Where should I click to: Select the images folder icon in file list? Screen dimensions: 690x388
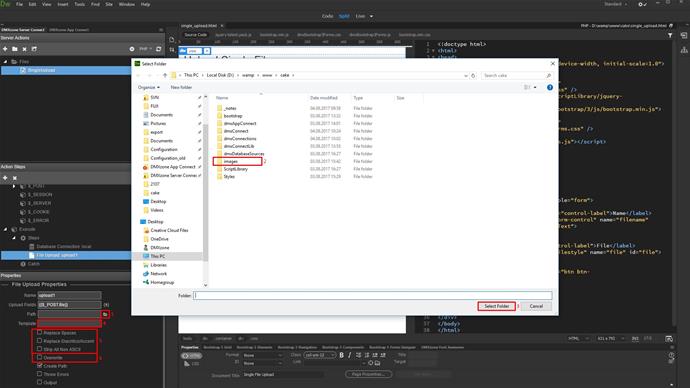tap(220, 161)
